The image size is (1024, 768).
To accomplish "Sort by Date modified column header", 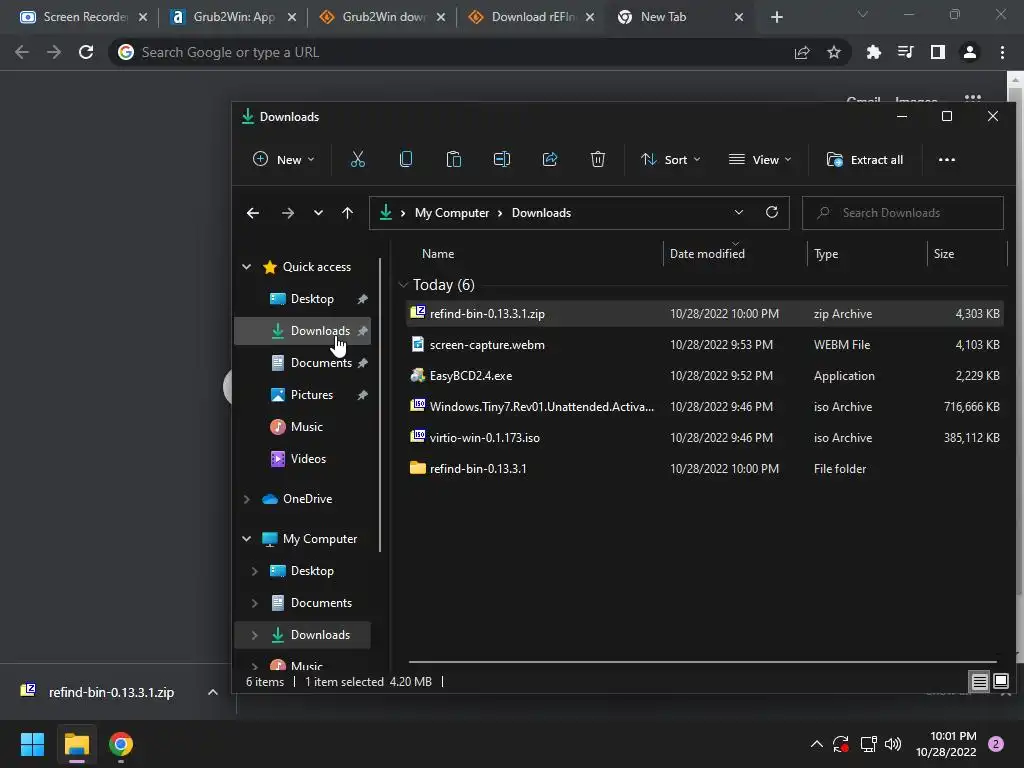I will pyautogui.click(x=707, y=254).
